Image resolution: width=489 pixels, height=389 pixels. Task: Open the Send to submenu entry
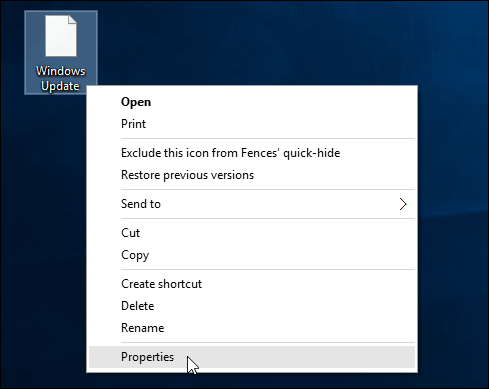[252, 204]
